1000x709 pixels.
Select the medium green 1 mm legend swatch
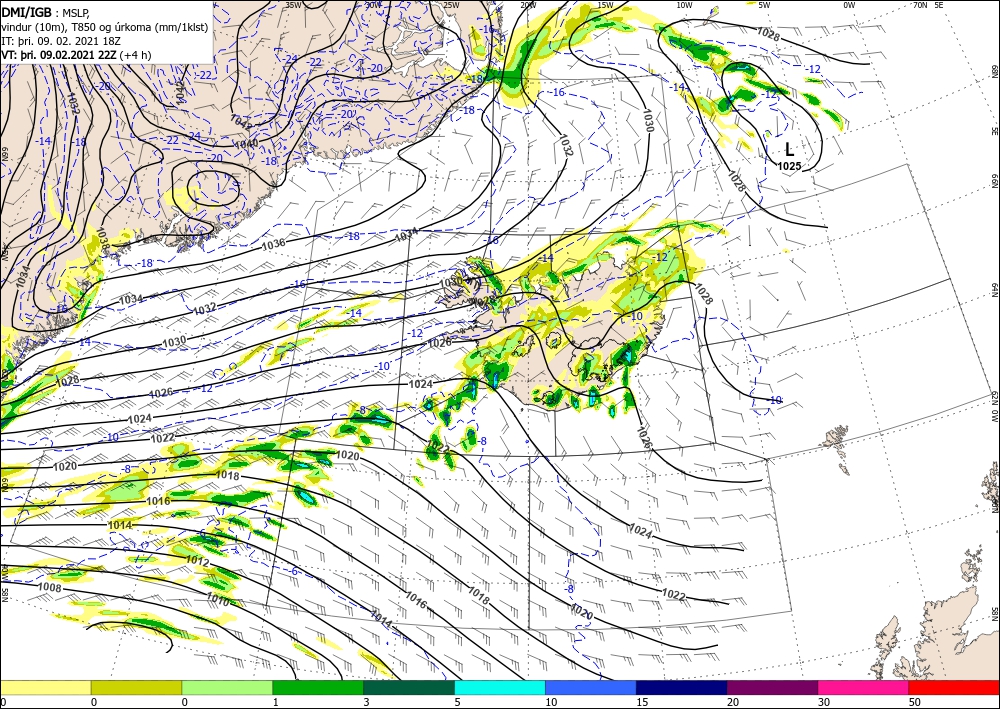(318, 687)
